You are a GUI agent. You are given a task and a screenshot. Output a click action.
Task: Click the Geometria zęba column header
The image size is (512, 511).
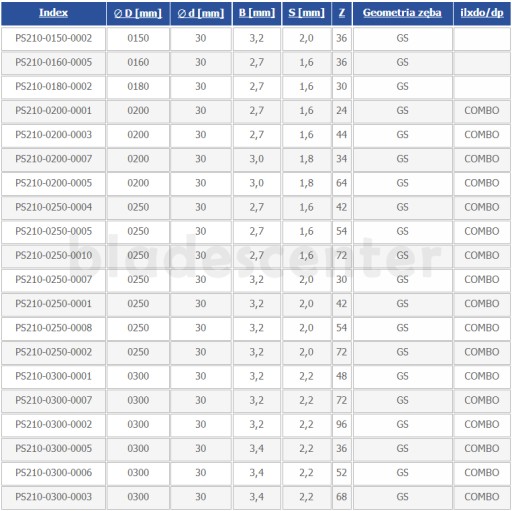(402, 13)
